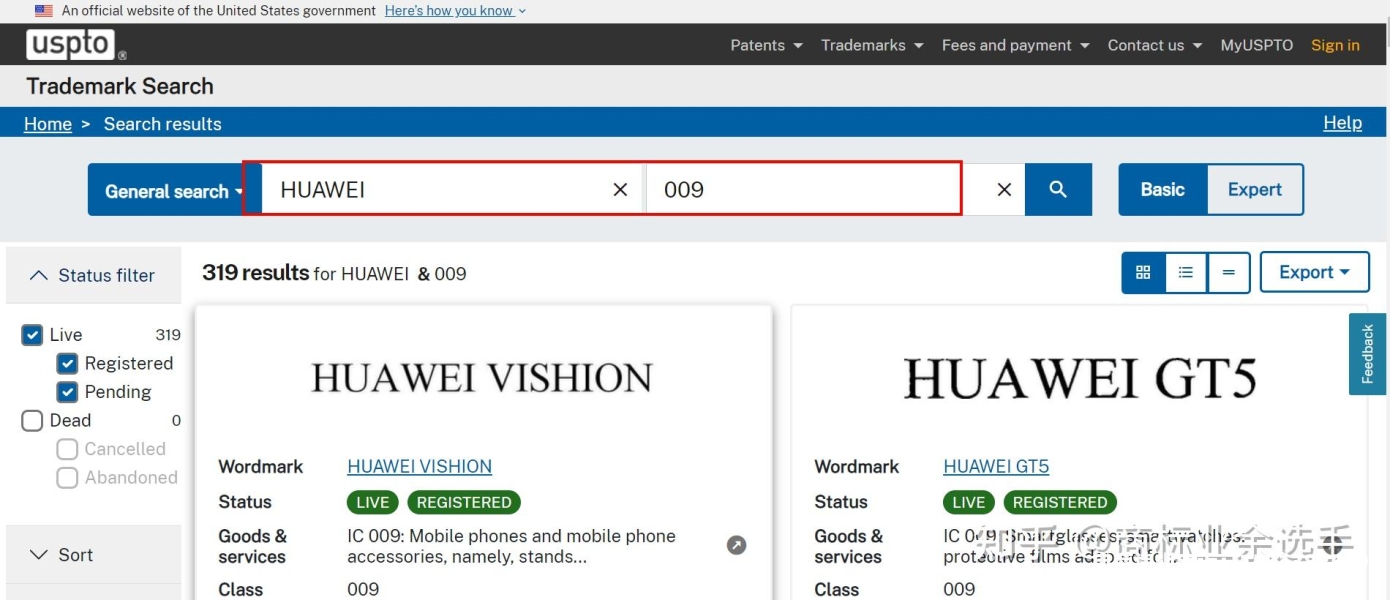Uncheck the Pending filter
Image resolution: width=1390 pixels, height=600 pixels.
(67, 392)
